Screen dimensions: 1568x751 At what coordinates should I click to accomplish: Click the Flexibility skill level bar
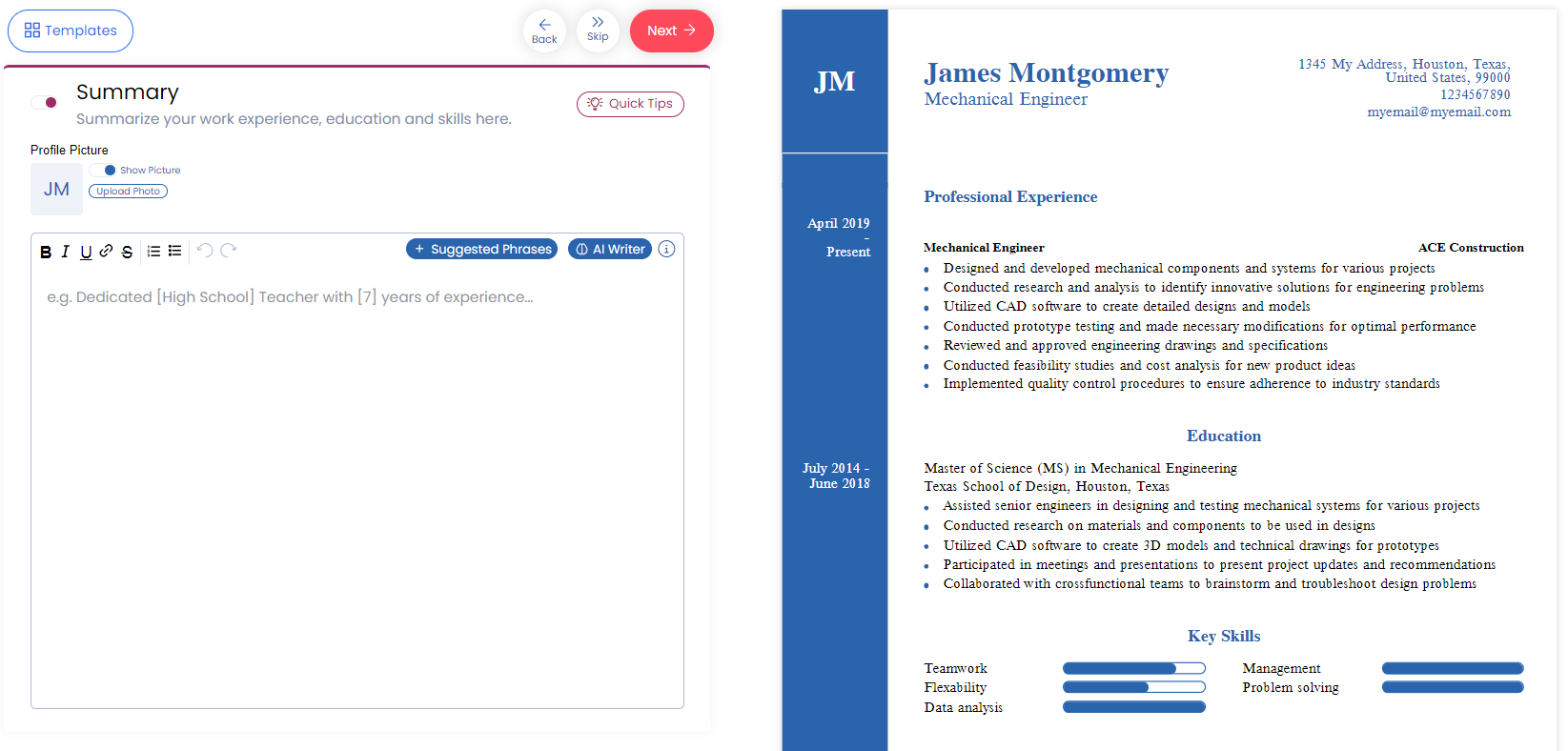(x=1134, y=687)
